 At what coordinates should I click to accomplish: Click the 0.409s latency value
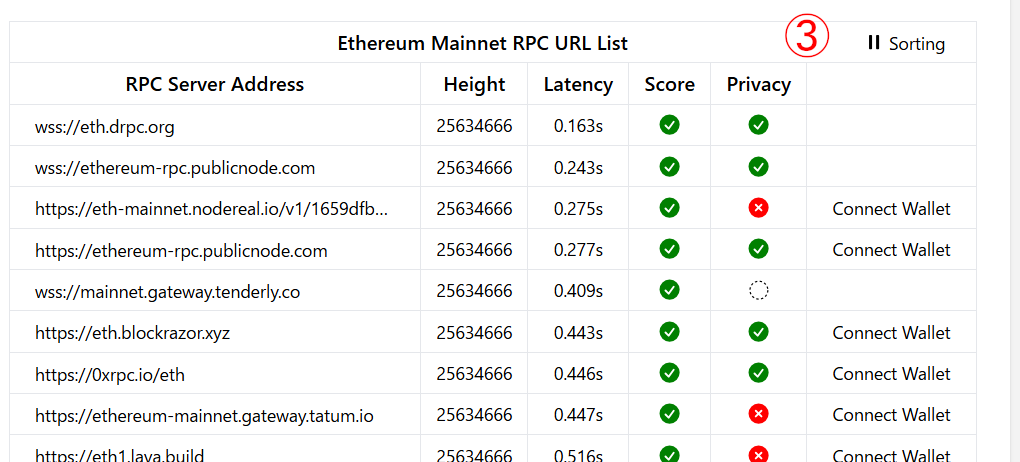point(578,291)
